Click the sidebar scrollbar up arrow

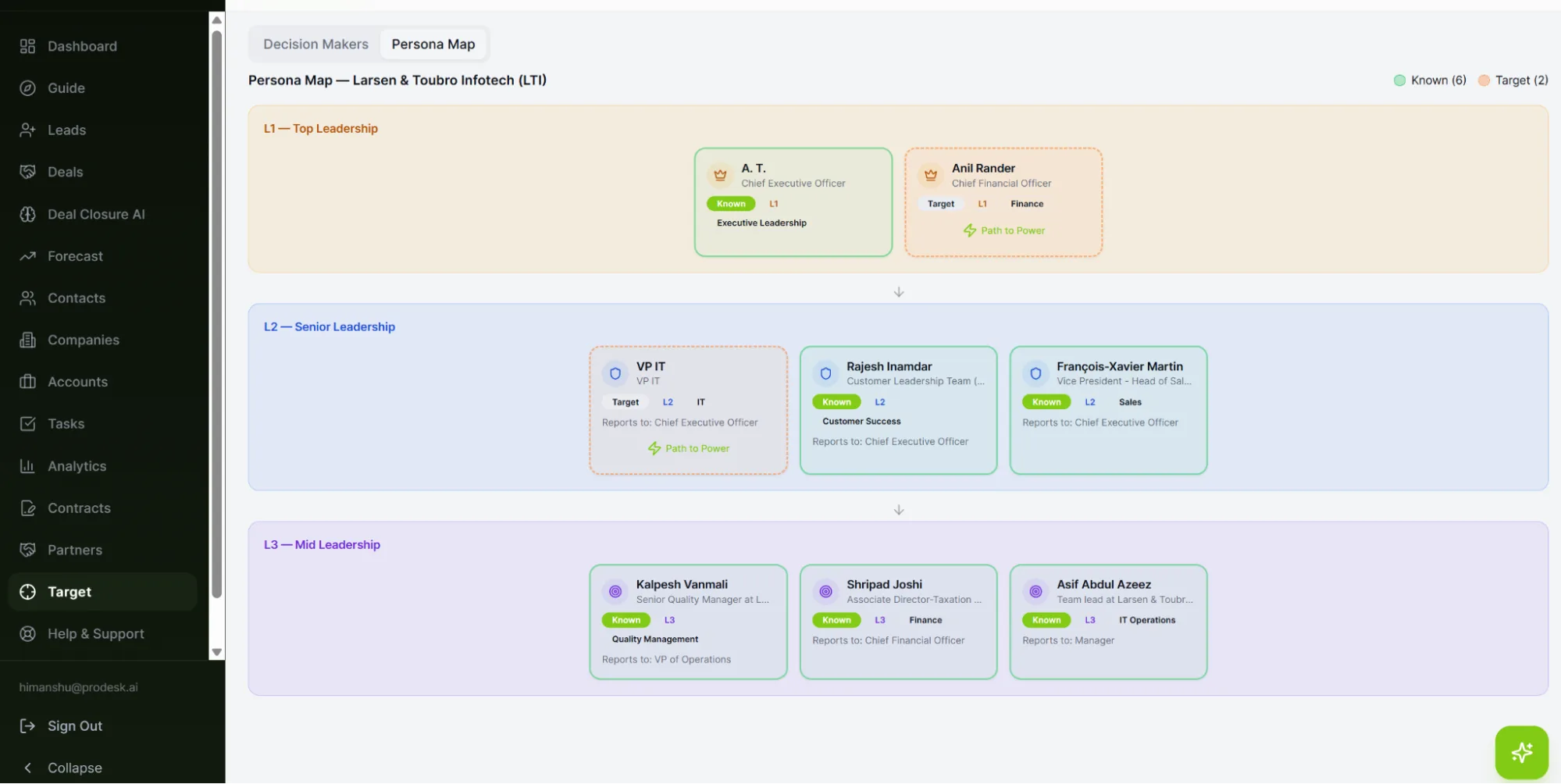pos(217,20)
